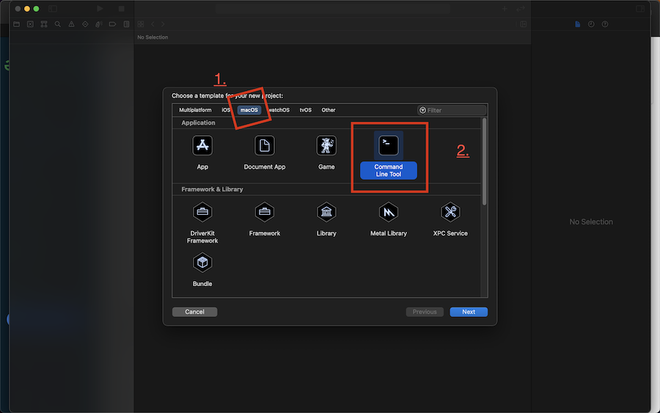Select the App template icon

[202, 146]
